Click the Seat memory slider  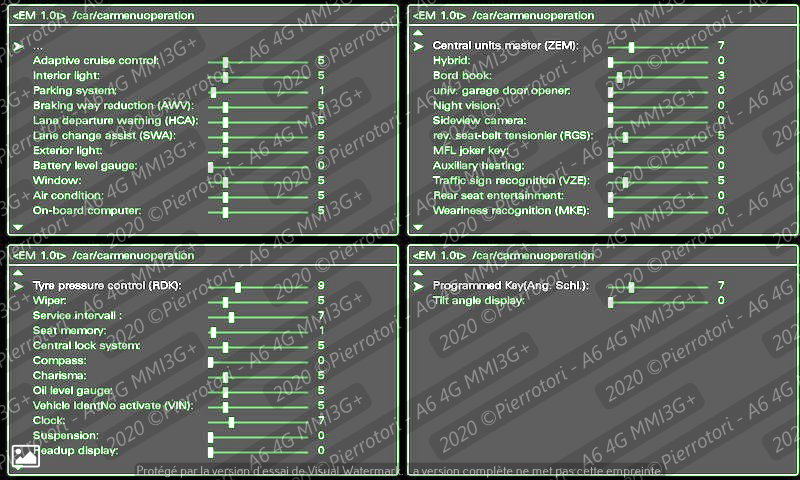213,331
